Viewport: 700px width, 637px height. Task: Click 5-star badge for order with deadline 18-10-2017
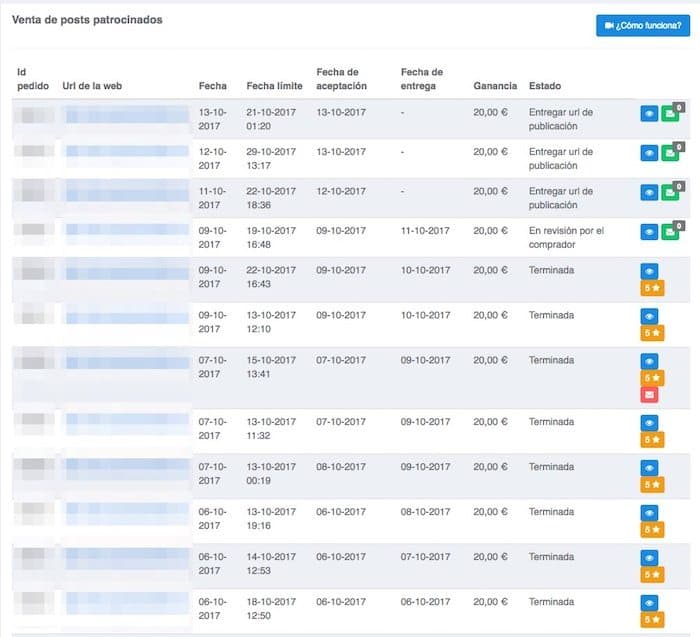click(x=651, y=620)
